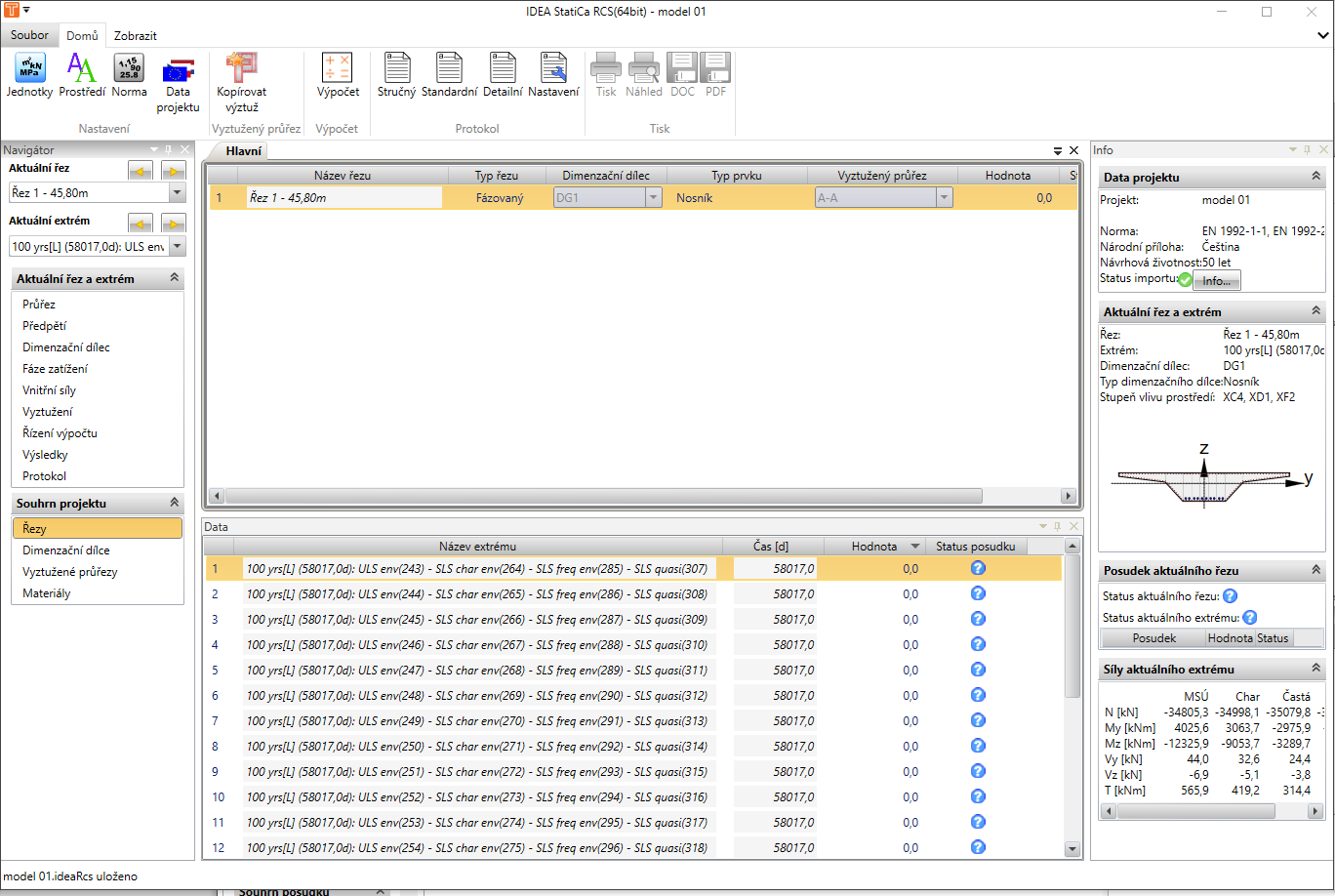Image resolution: width=1335 pixels, height=896 pixels.
Task: Select Vyztužení in the navigator
Action: (47, 412)
